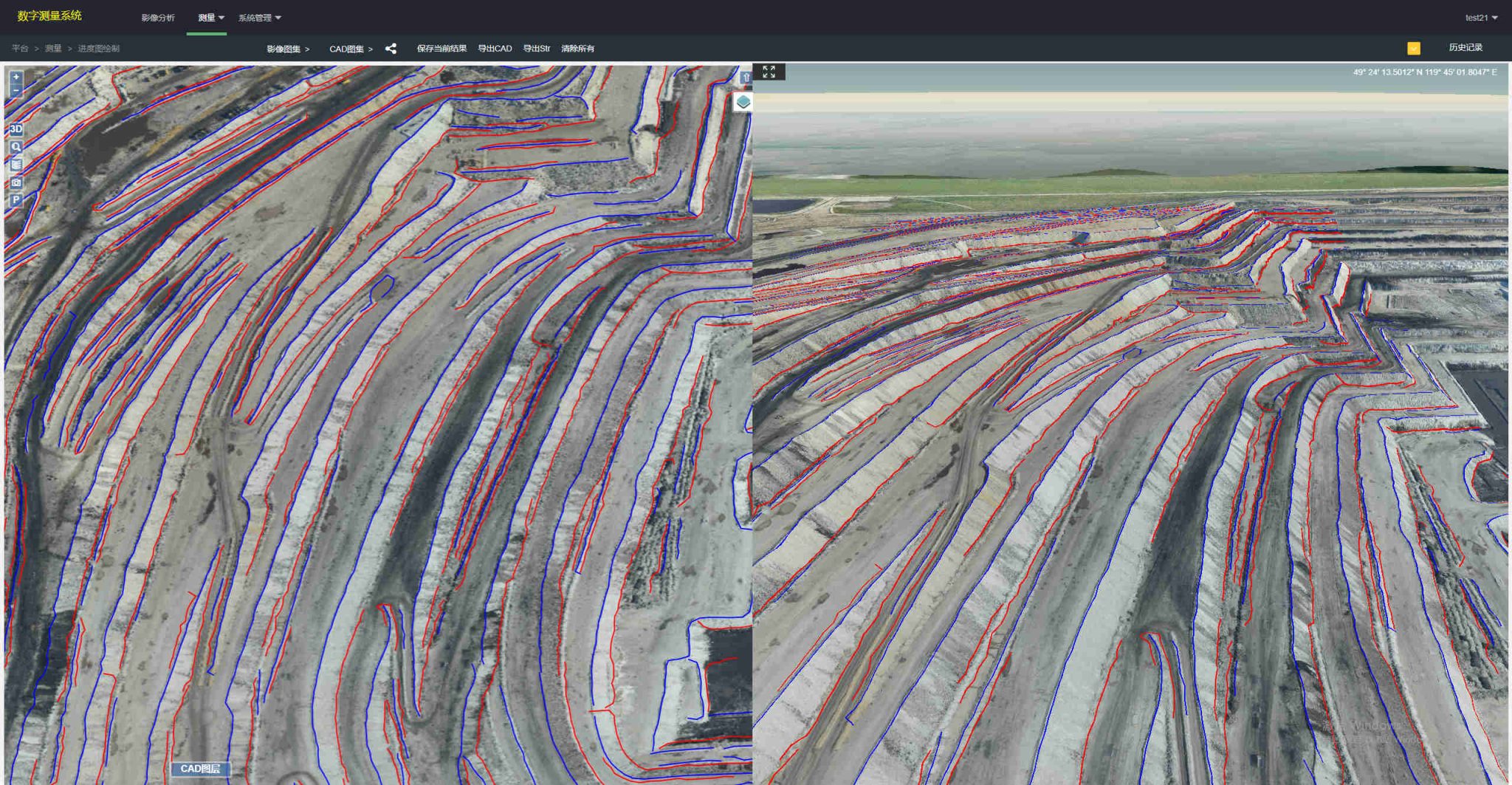Reset map rotation with north arrow

coord(745,77)
